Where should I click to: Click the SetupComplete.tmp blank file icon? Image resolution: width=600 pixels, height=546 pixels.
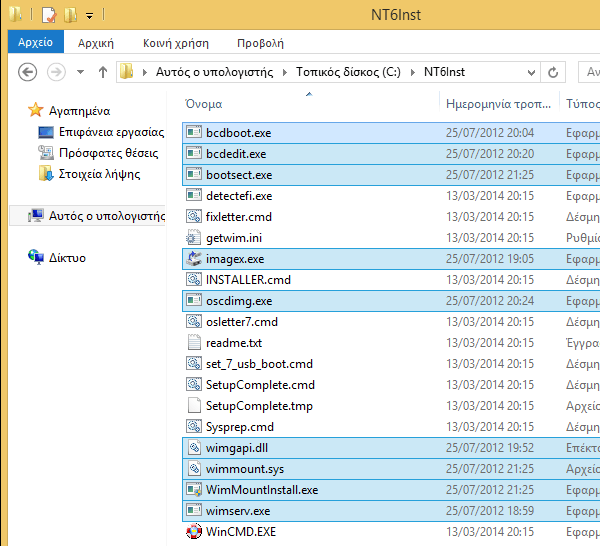tap(194, 406)
